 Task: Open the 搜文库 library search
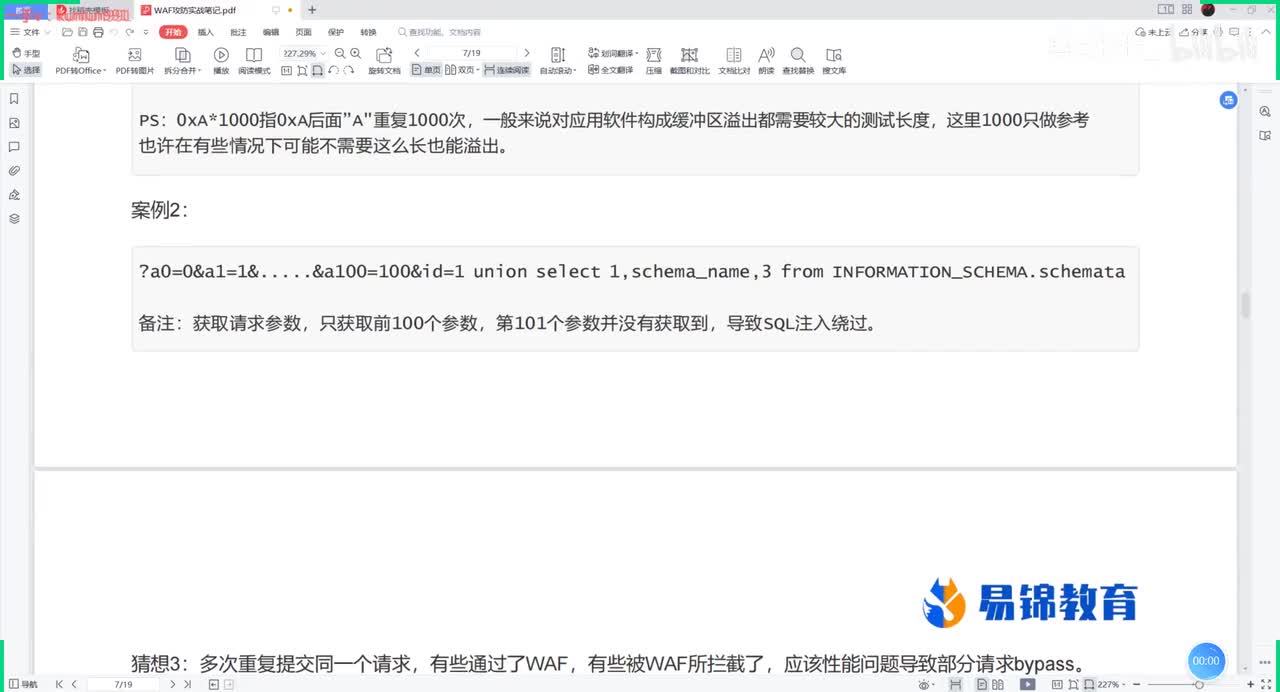[834, 61]
